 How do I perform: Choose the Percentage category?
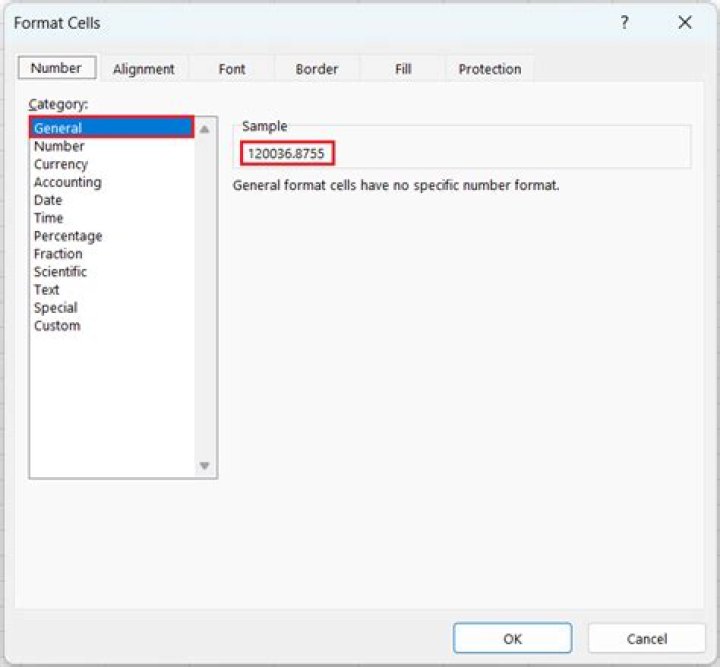[x=68, y=236]
